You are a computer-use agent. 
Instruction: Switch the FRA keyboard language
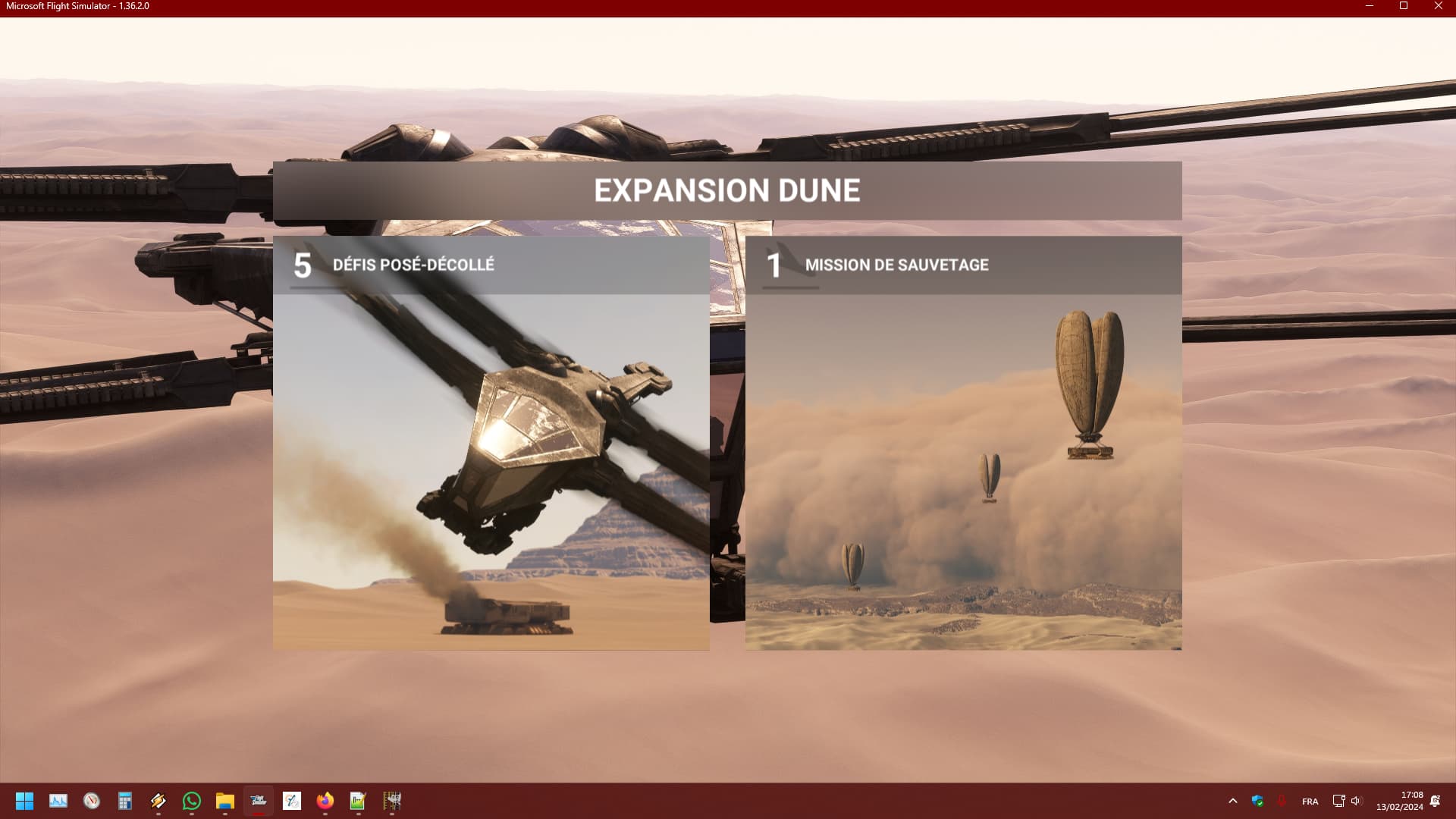tap(1310, 802)
